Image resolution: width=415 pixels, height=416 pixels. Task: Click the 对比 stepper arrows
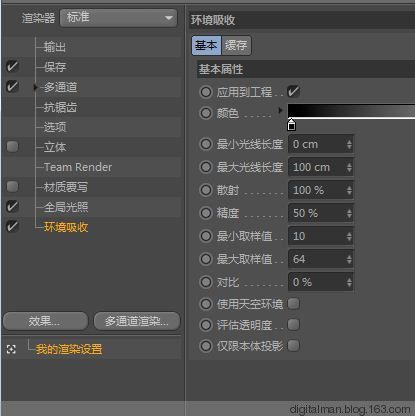(349, 282)
